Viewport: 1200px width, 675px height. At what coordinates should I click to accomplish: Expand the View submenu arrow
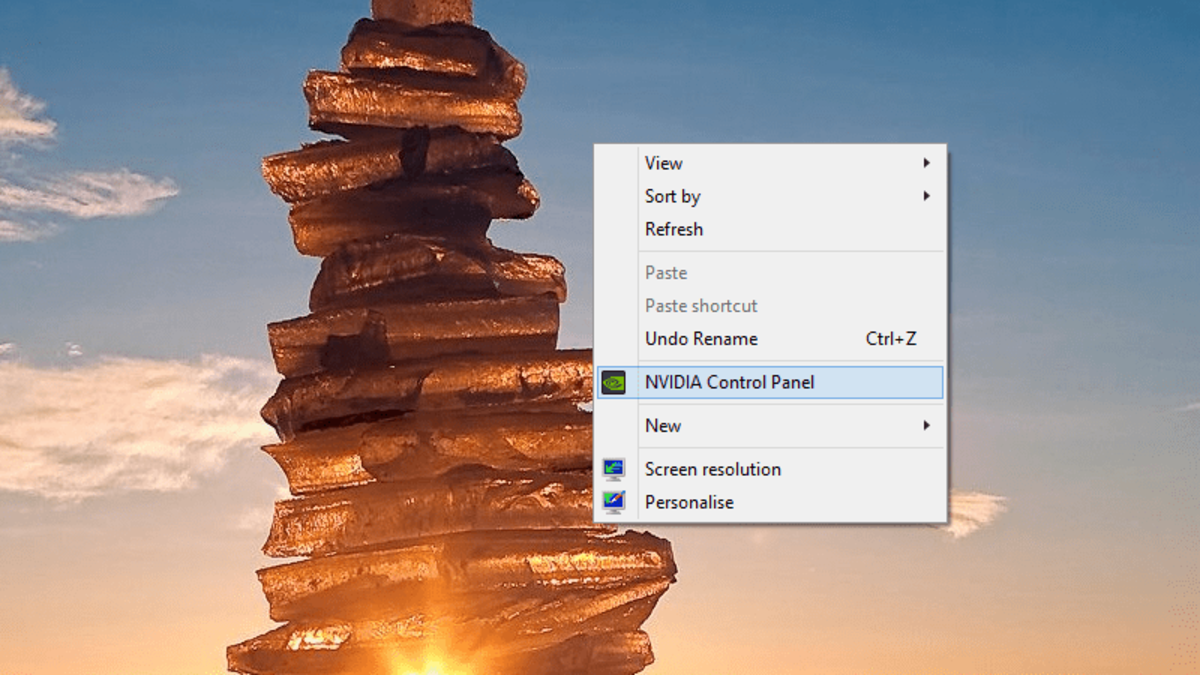[927, 163]
